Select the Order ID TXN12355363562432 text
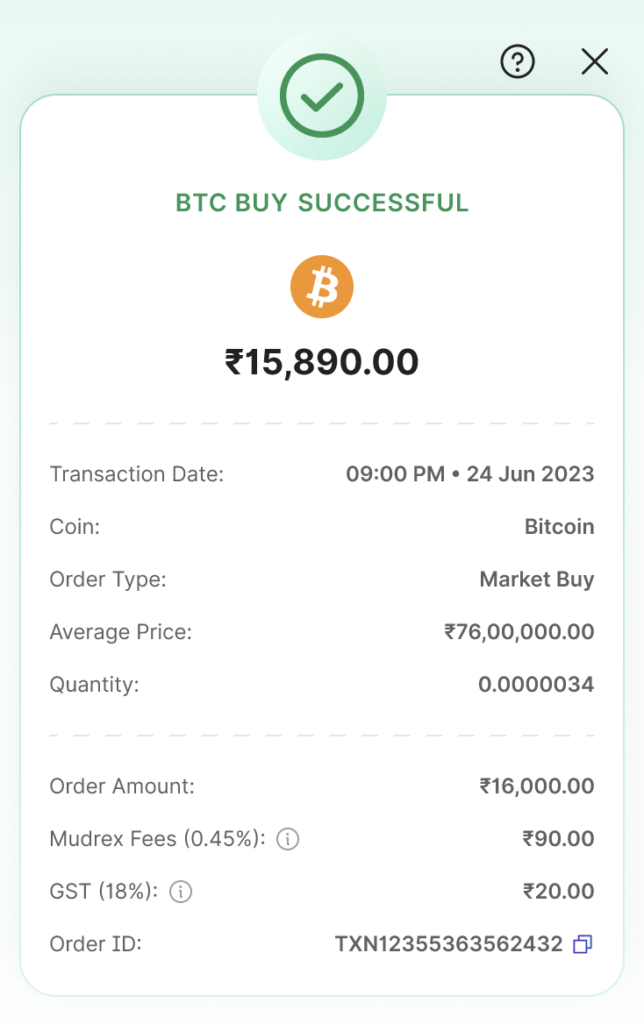This screenshot has width=644, height=1024. coord(448,943)
